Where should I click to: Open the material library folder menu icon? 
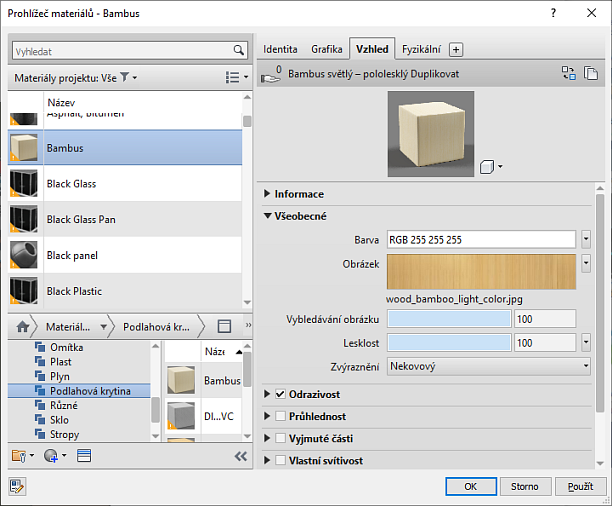click(20, 456)
